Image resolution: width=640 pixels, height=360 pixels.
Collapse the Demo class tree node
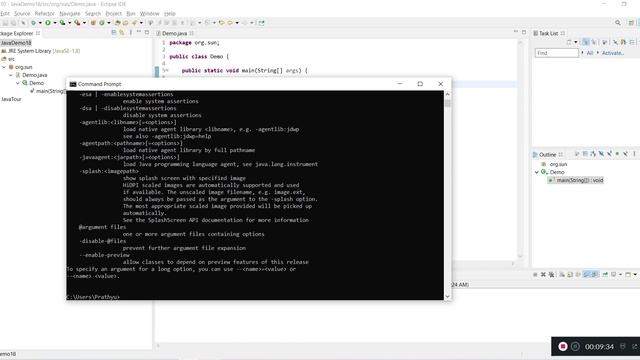18,83
